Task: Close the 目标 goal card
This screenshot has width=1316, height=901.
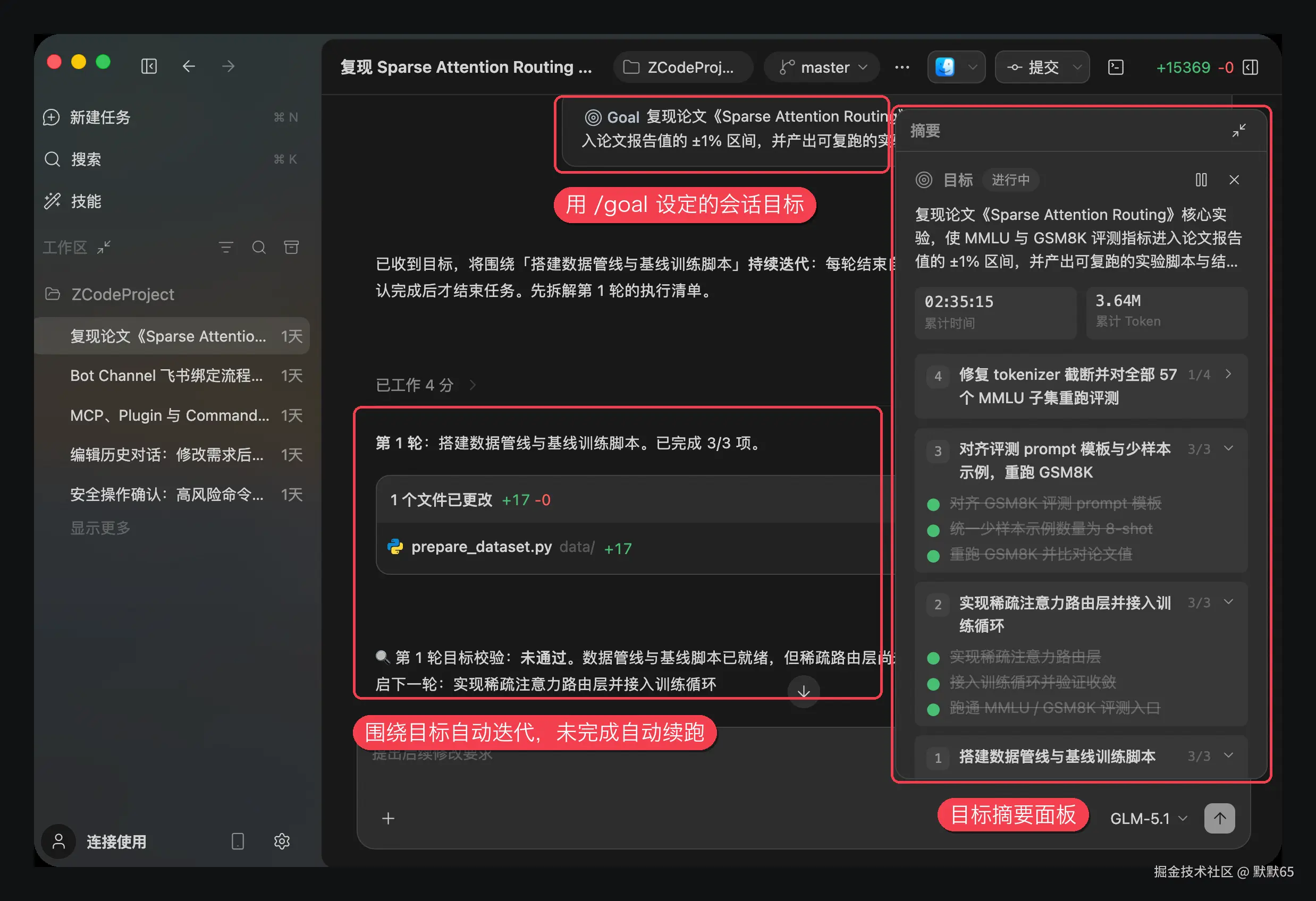Action: tap(1234, 180)
